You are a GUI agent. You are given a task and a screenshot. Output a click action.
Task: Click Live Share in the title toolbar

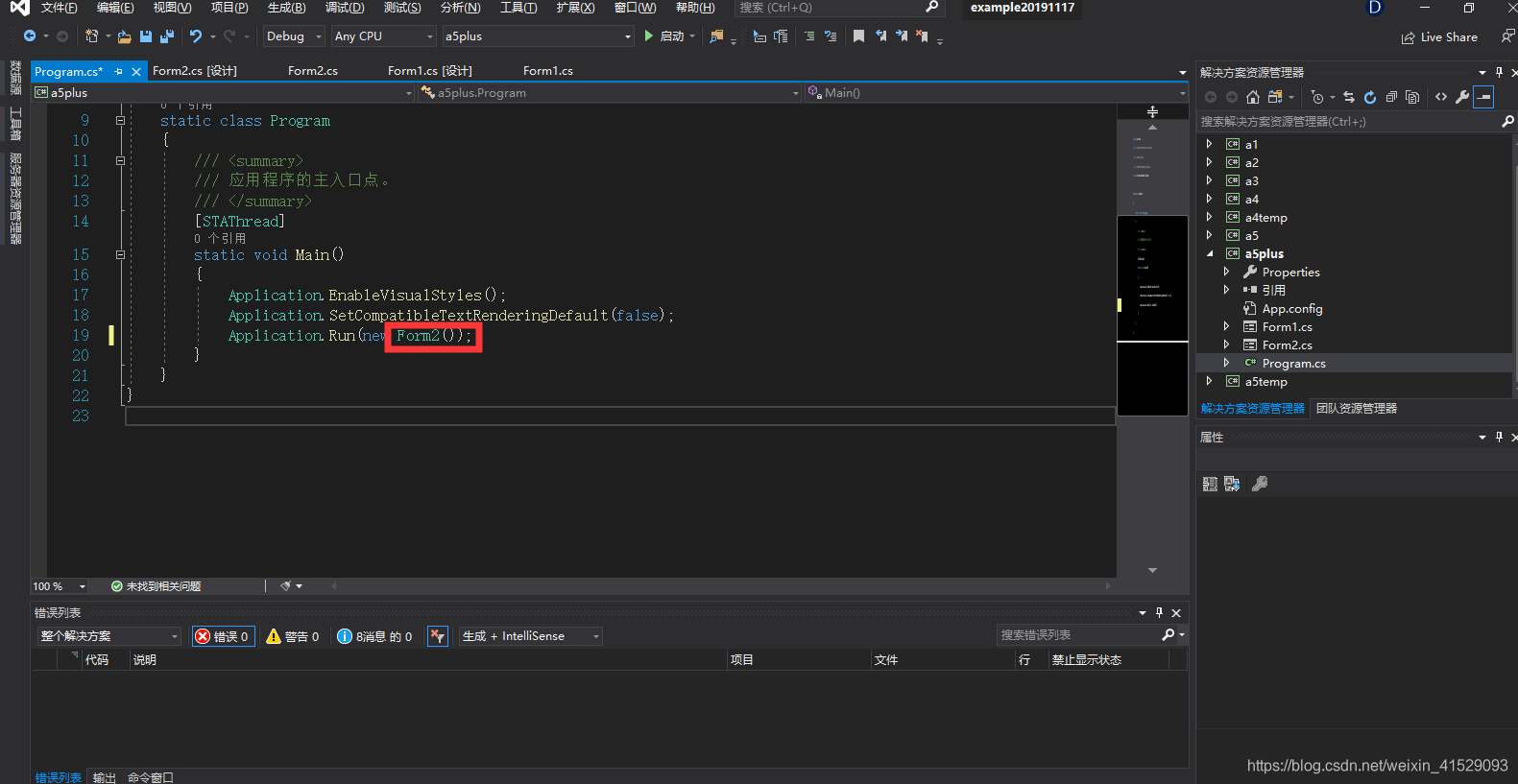pos(1439,37)
